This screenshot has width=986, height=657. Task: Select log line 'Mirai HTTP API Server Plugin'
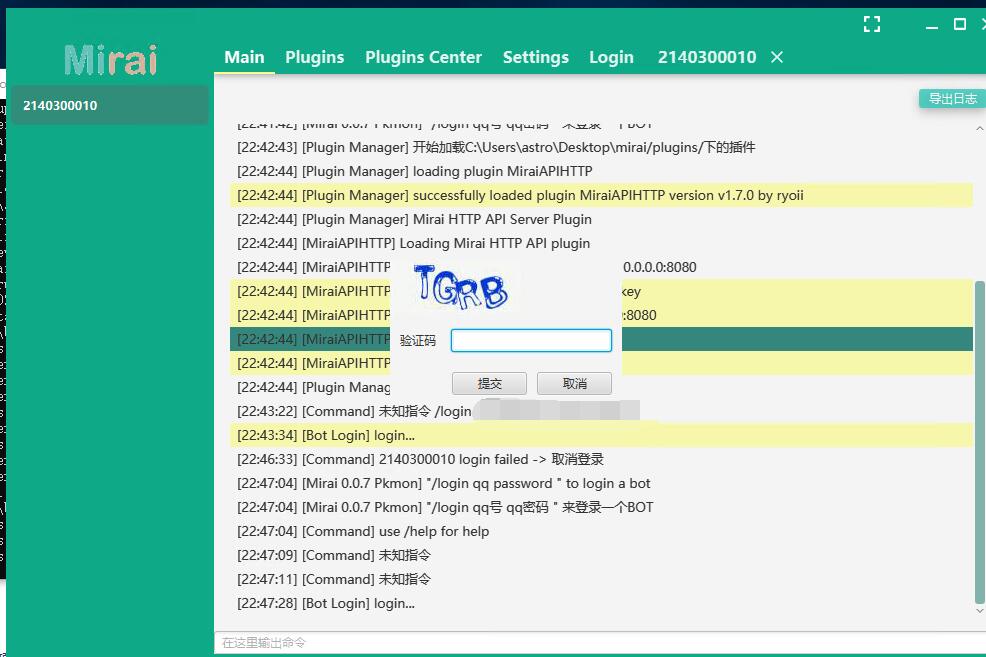tap(601, 219)
